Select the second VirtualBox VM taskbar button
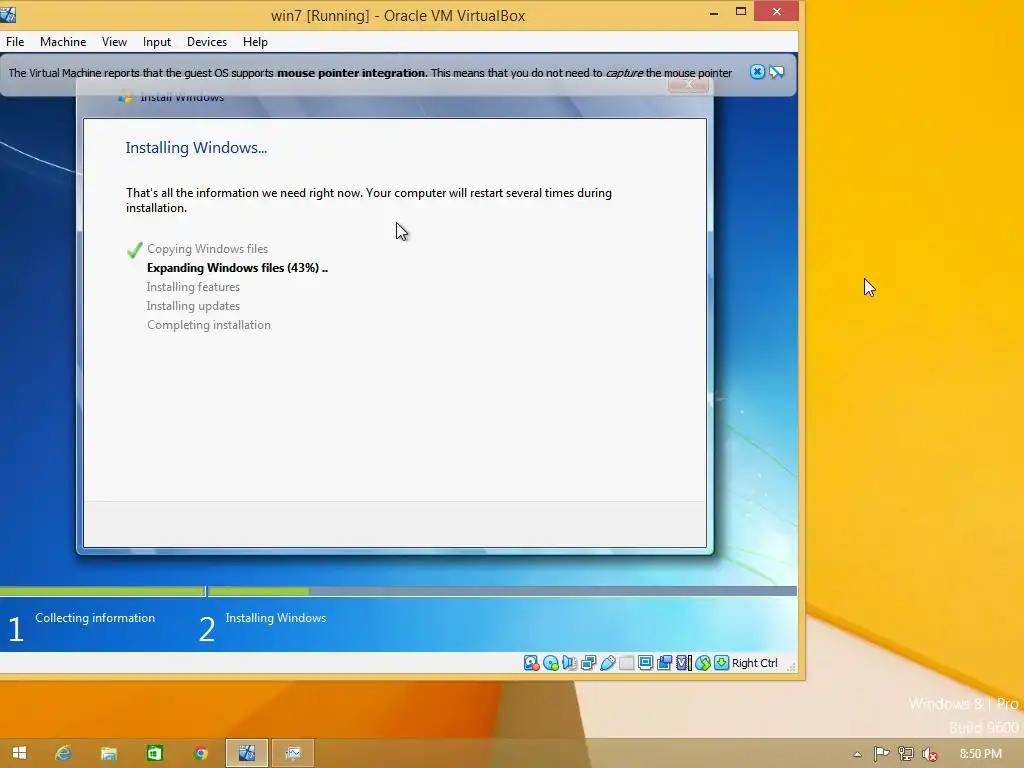This screenshot has height=768, width=1024. click(293, 753)
